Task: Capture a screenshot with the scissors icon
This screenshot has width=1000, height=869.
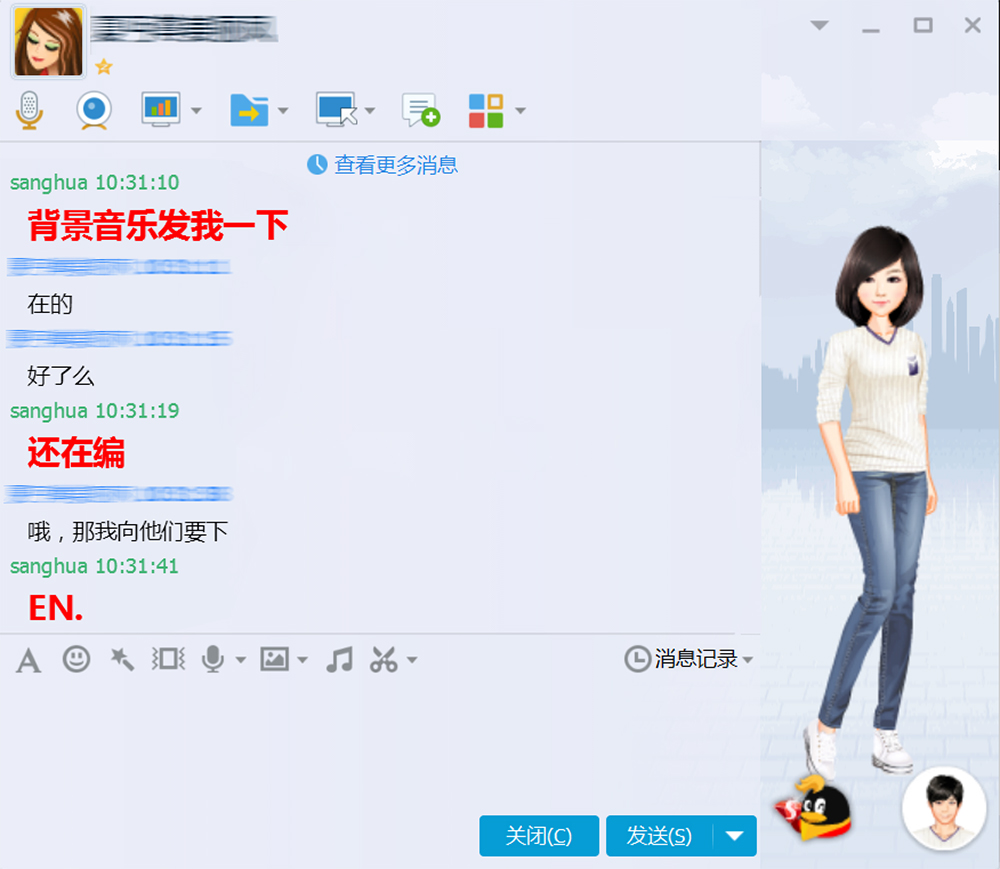Action: click(384, 660)
